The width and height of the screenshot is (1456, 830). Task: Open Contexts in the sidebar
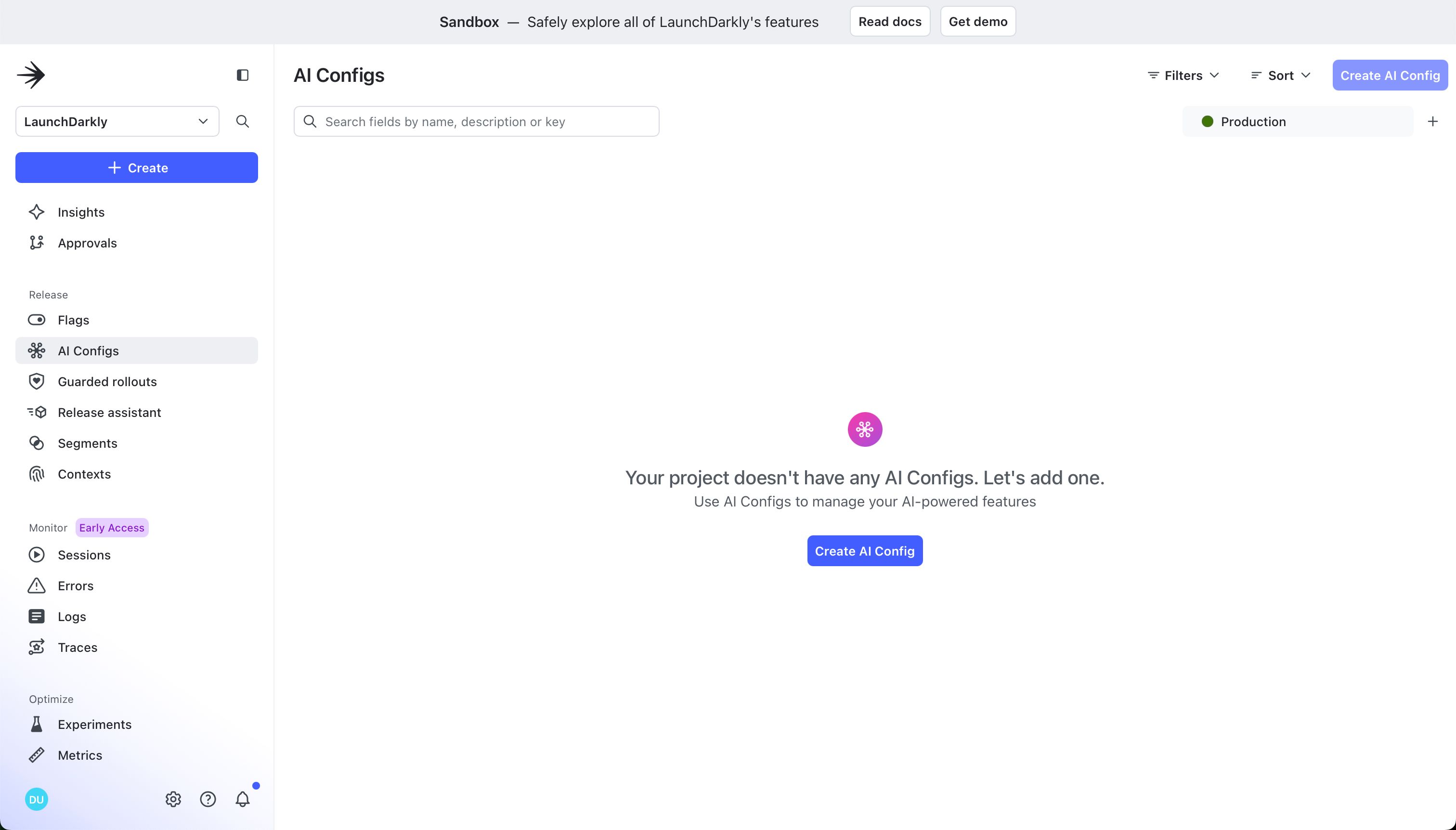[x=137, y=474]
